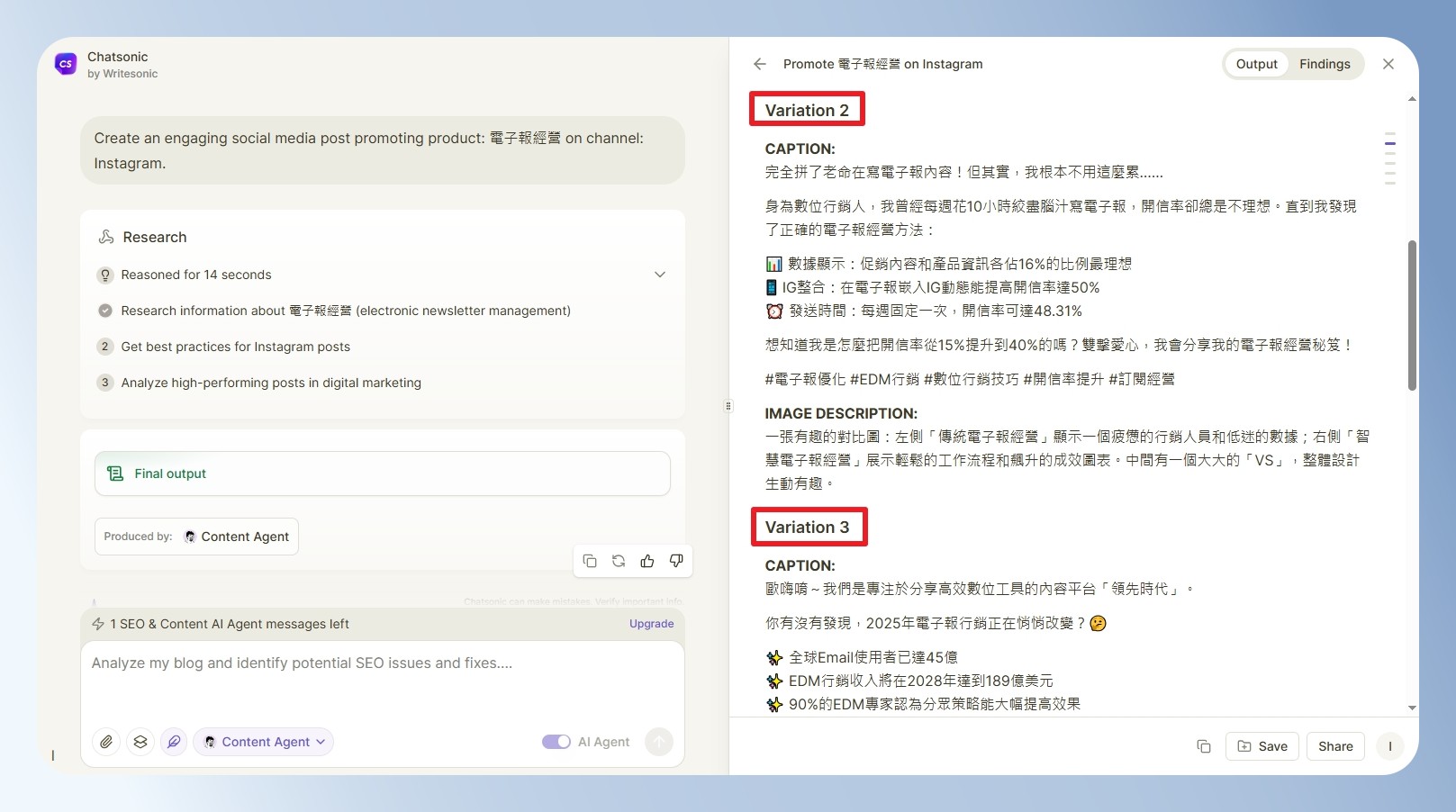This screenshot has width=1456, height=812.
Task: Click the stacked layers icon below input
Action: [x=140, y=742]
